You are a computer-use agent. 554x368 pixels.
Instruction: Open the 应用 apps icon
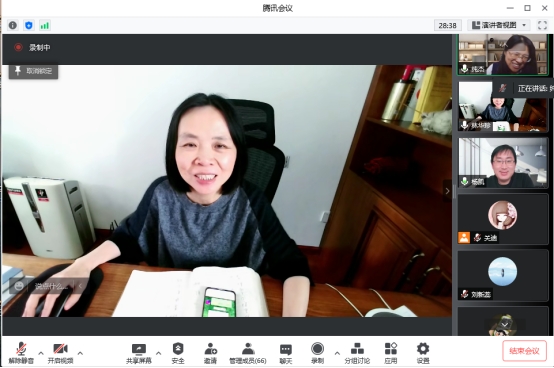click(x=391, y=353)
